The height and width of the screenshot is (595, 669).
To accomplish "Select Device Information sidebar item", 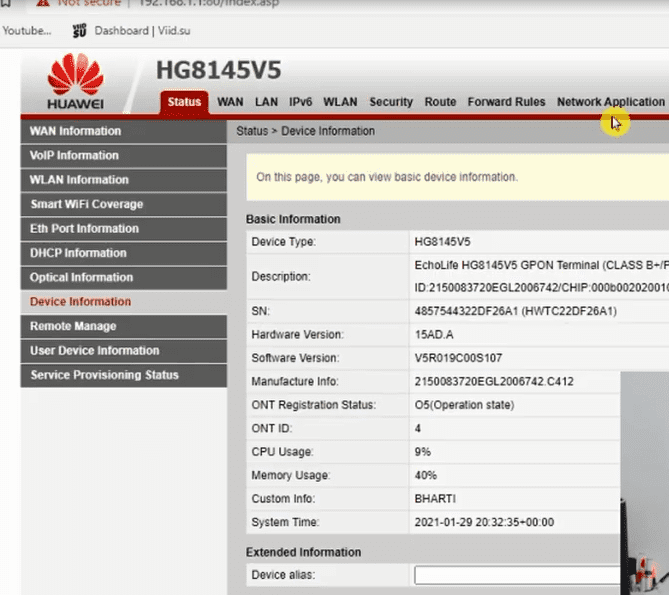I will pos(124,302).
